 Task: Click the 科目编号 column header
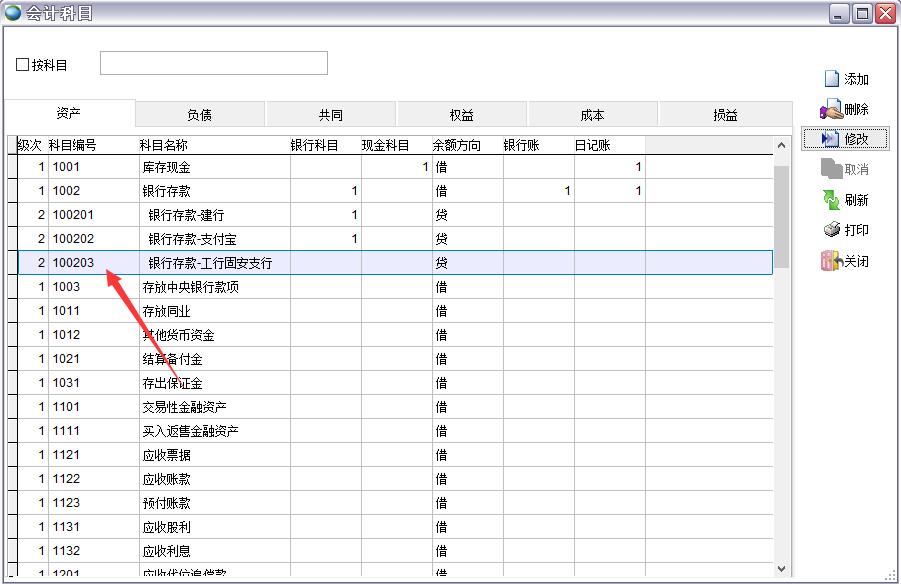[73, 145]
